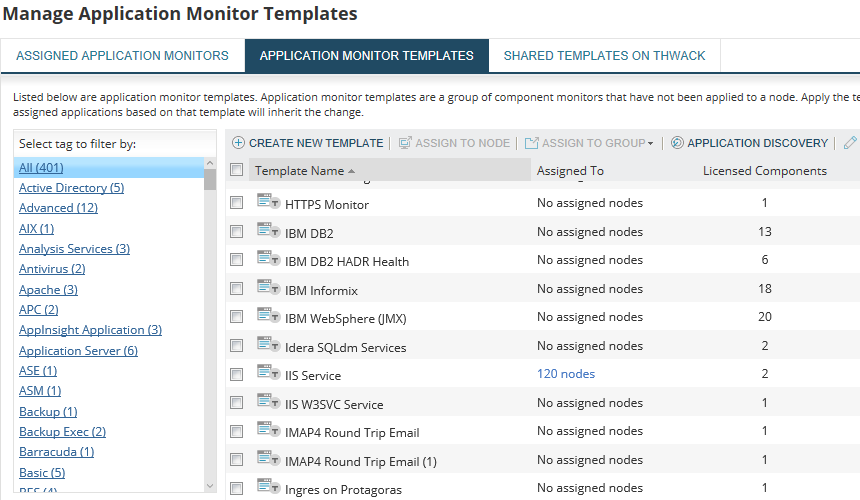Filter by the Active Directory (5) tag

pos(71,188)
